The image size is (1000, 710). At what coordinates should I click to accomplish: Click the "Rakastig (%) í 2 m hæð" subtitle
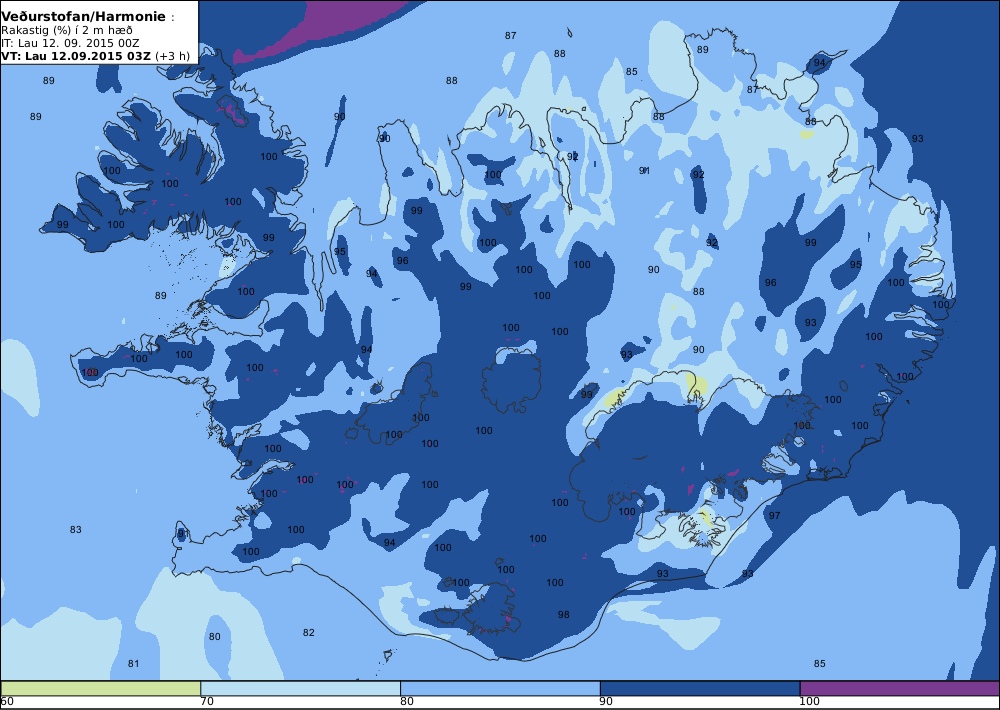click(x=67, y=31)
